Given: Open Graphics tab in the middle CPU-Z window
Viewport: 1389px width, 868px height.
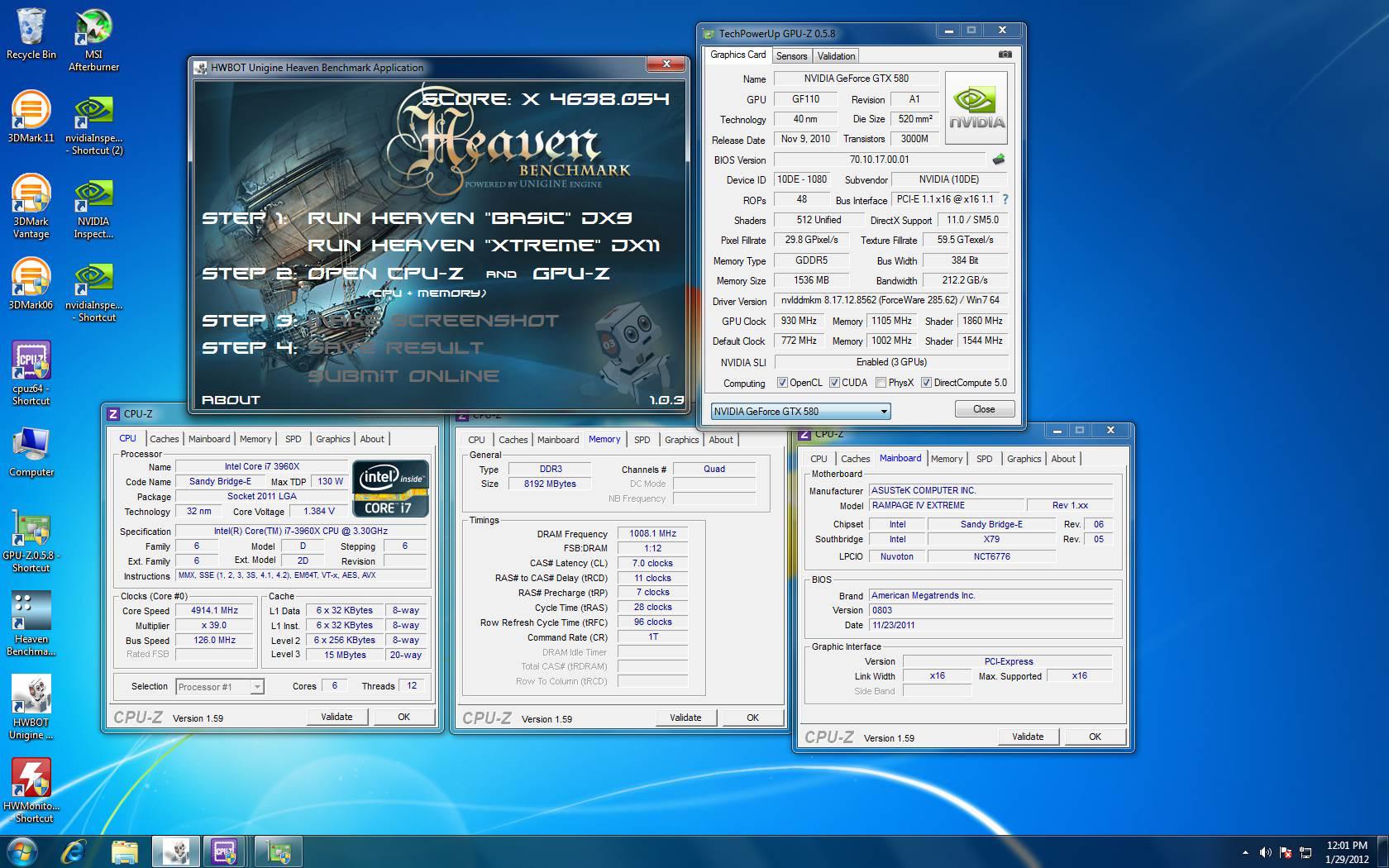Looking at the screenshot, I should 681,440.
